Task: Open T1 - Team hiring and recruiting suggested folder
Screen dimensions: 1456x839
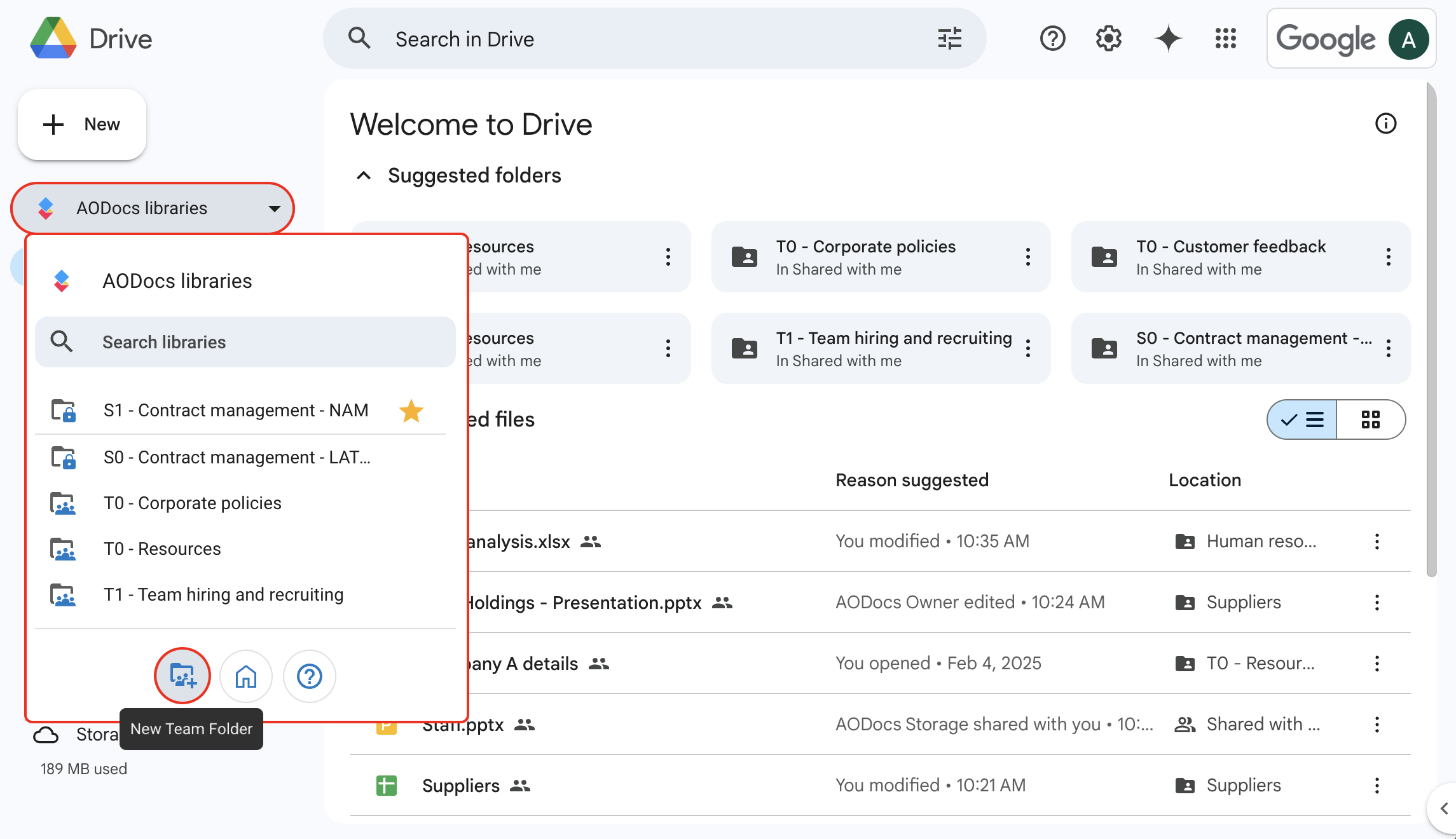Action: (881, 348)
